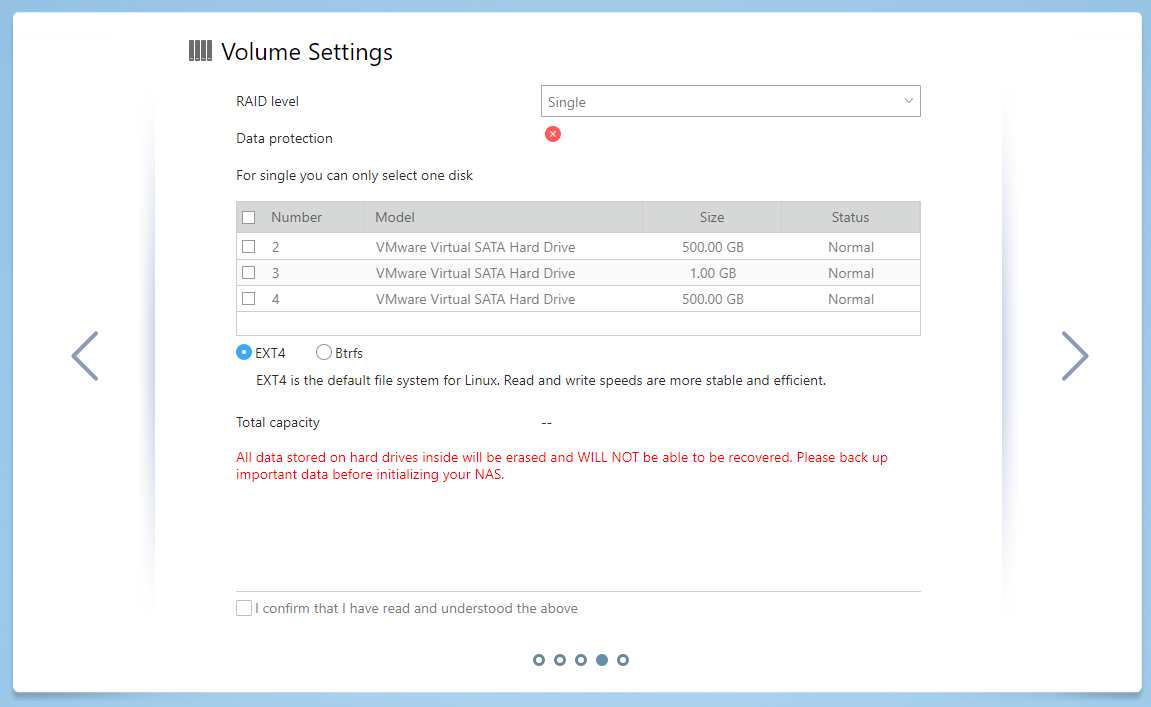Jump to the third wizard step dot
Screen dimensions: 1151x707
(581, 660)
